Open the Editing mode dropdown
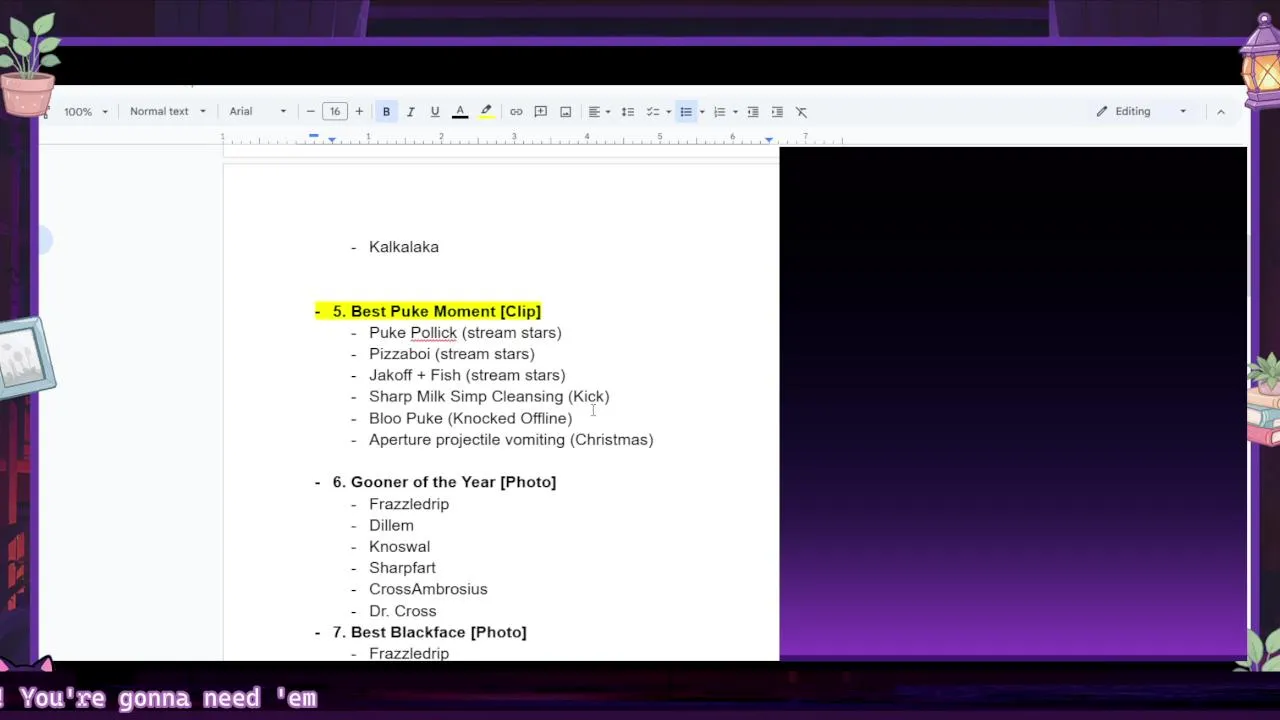Viewport: 1280px width, 720px height. tap(1141, 111)
